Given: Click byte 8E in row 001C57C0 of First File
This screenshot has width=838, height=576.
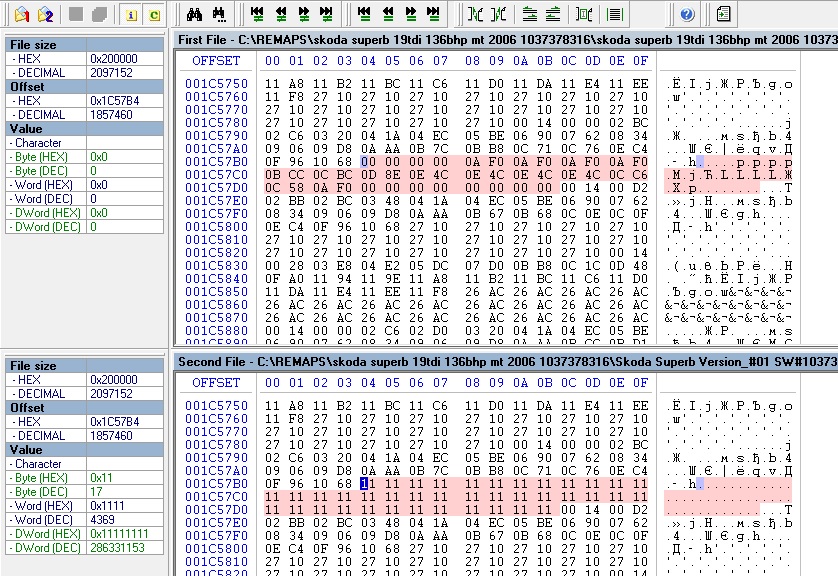Looking at the screenshot, I should [x=392, y=175].
